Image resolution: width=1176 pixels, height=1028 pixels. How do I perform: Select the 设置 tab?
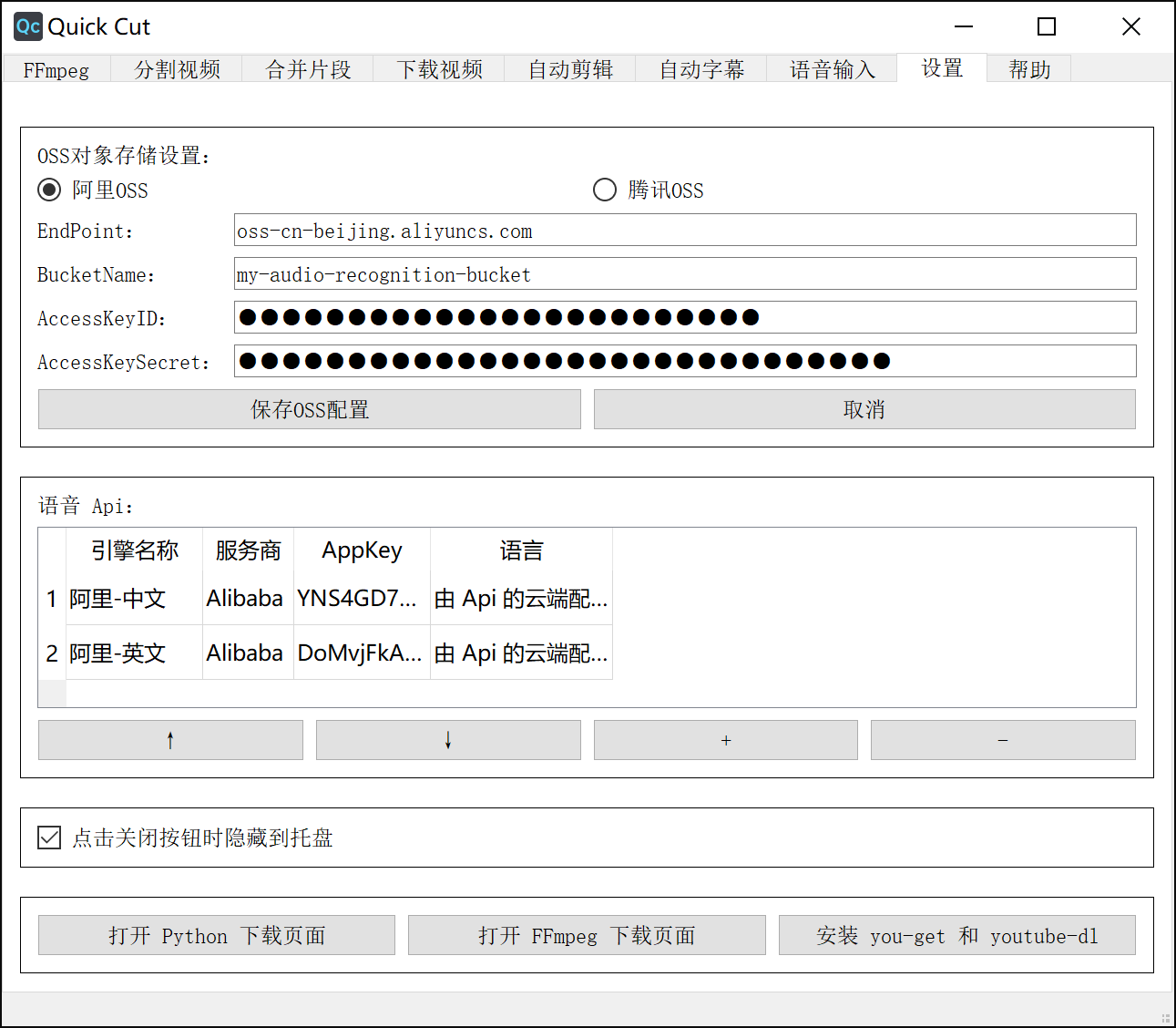[x=942, y=67]
